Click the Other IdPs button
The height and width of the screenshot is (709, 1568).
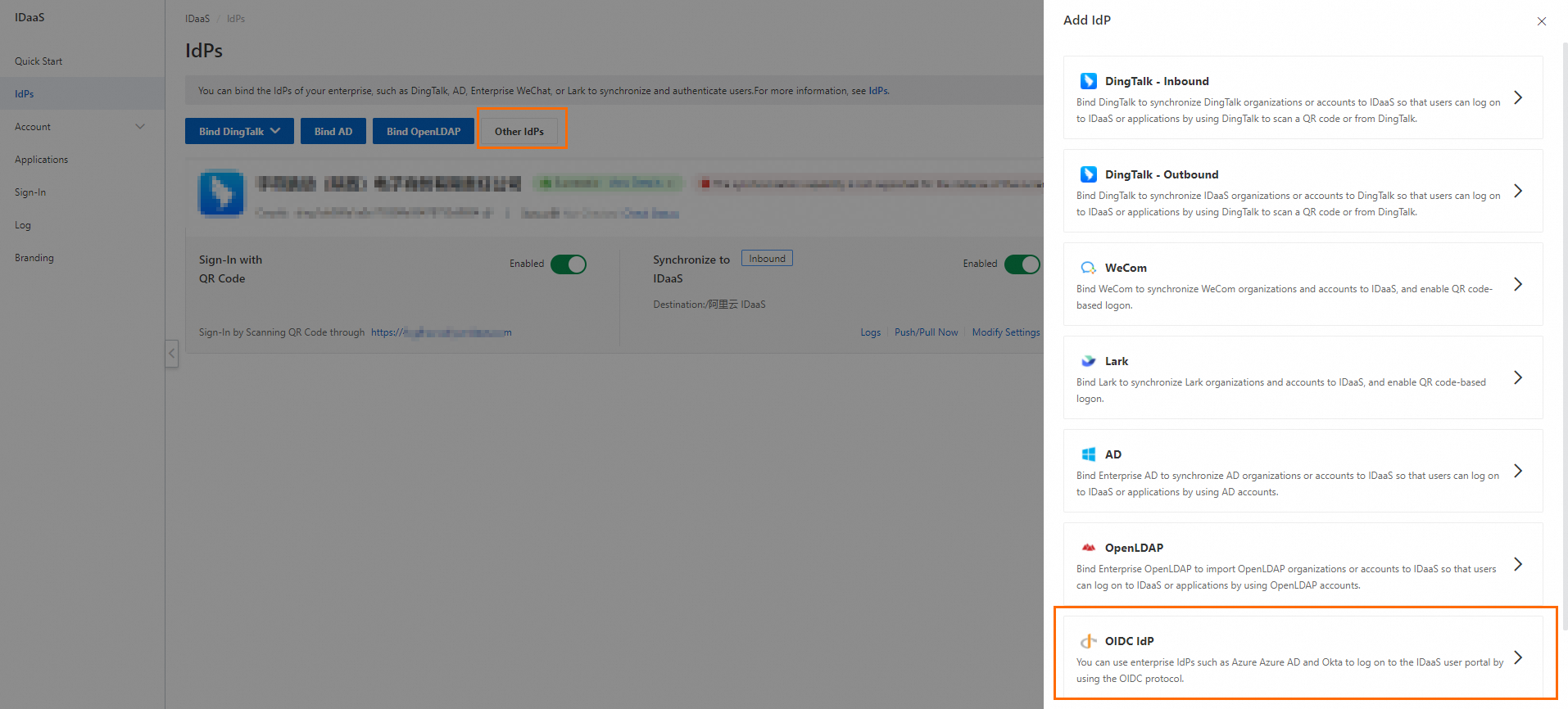coord(519,131)
